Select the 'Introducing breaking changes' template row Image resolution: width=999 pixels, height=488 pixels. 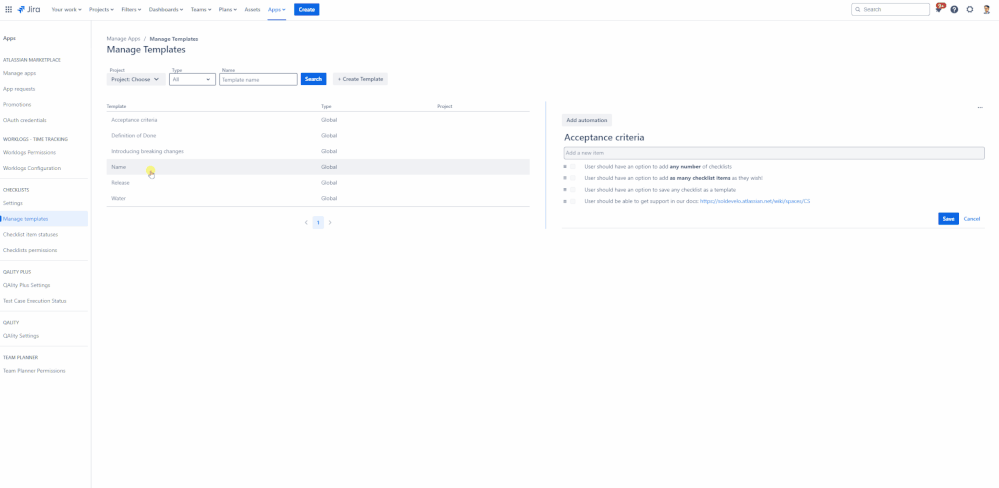pos(318,151)
